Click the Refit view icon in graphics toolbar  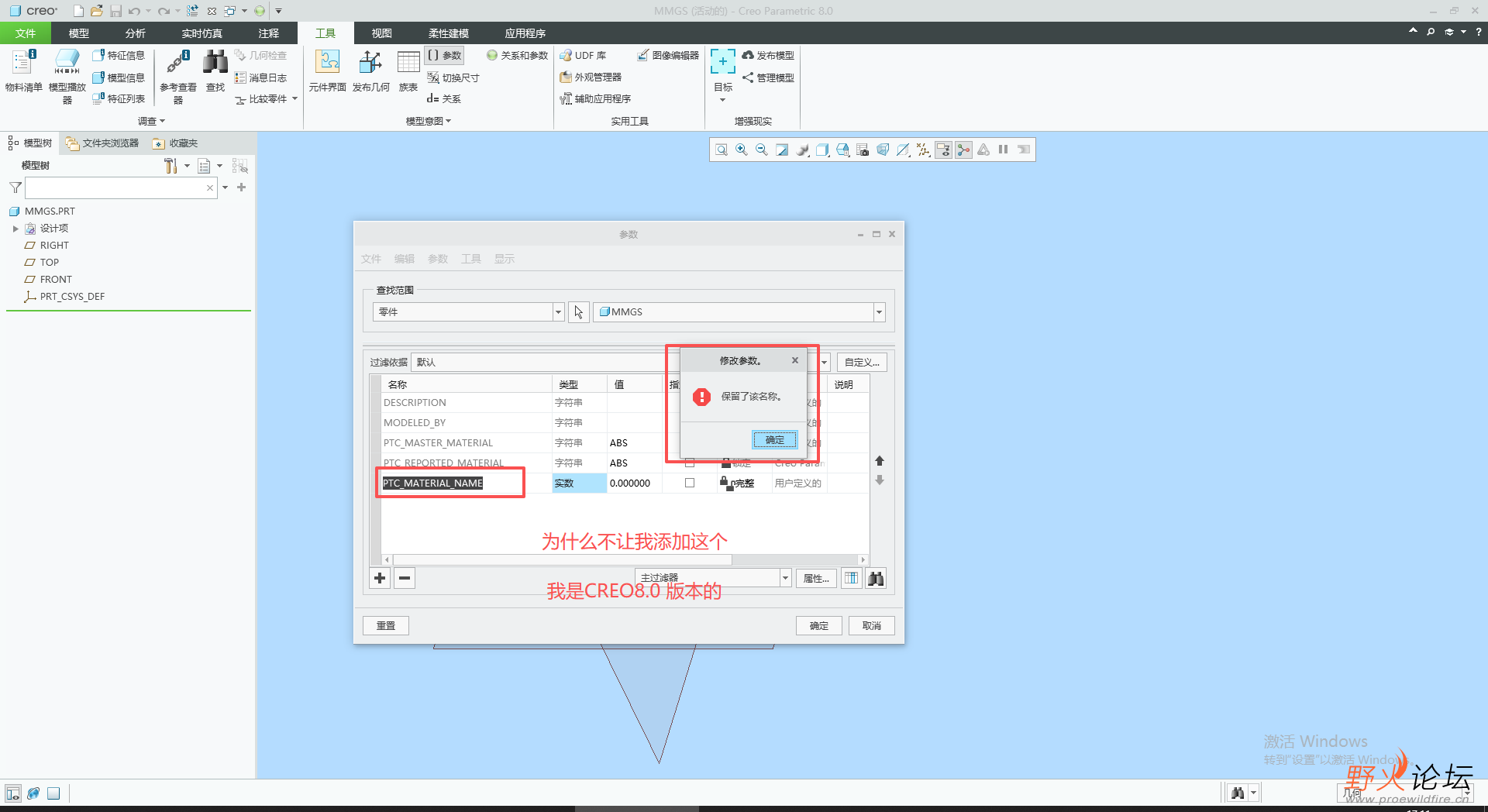point(722,150)
